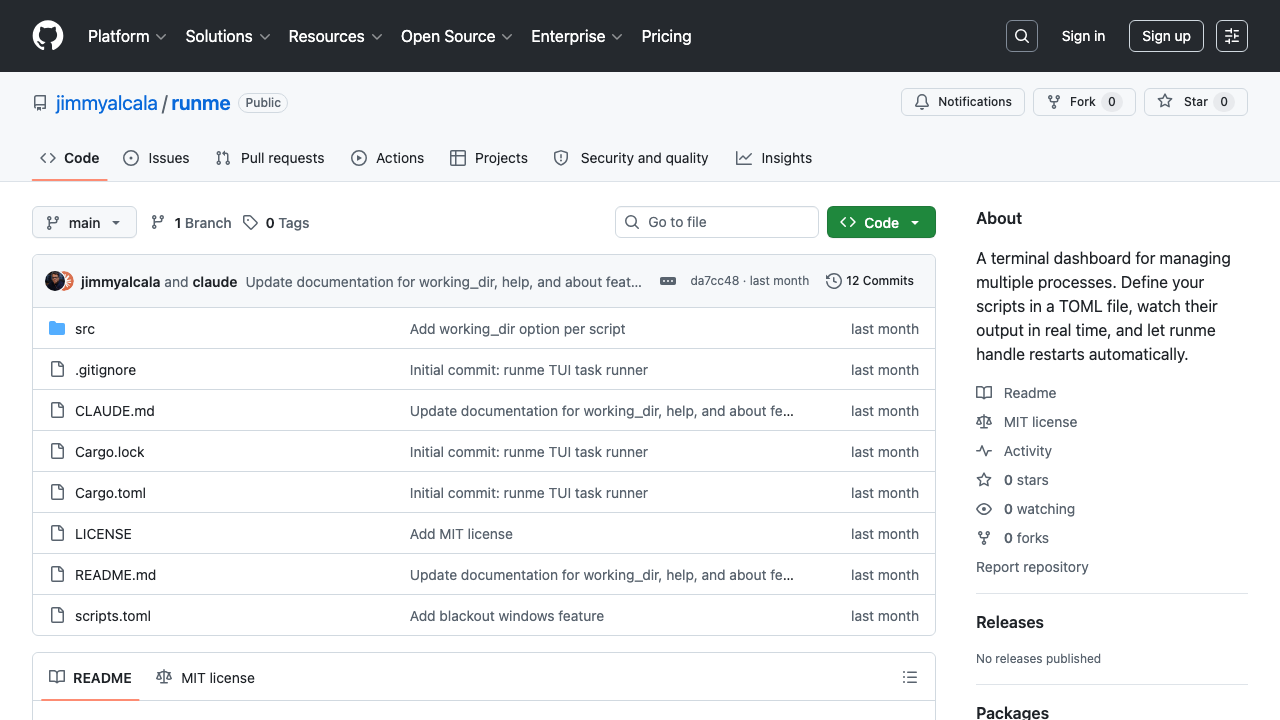Viewport: 1280px width, 720px height.
Task: Click the GitHub logo icon
Action: (x=48, y=36)
